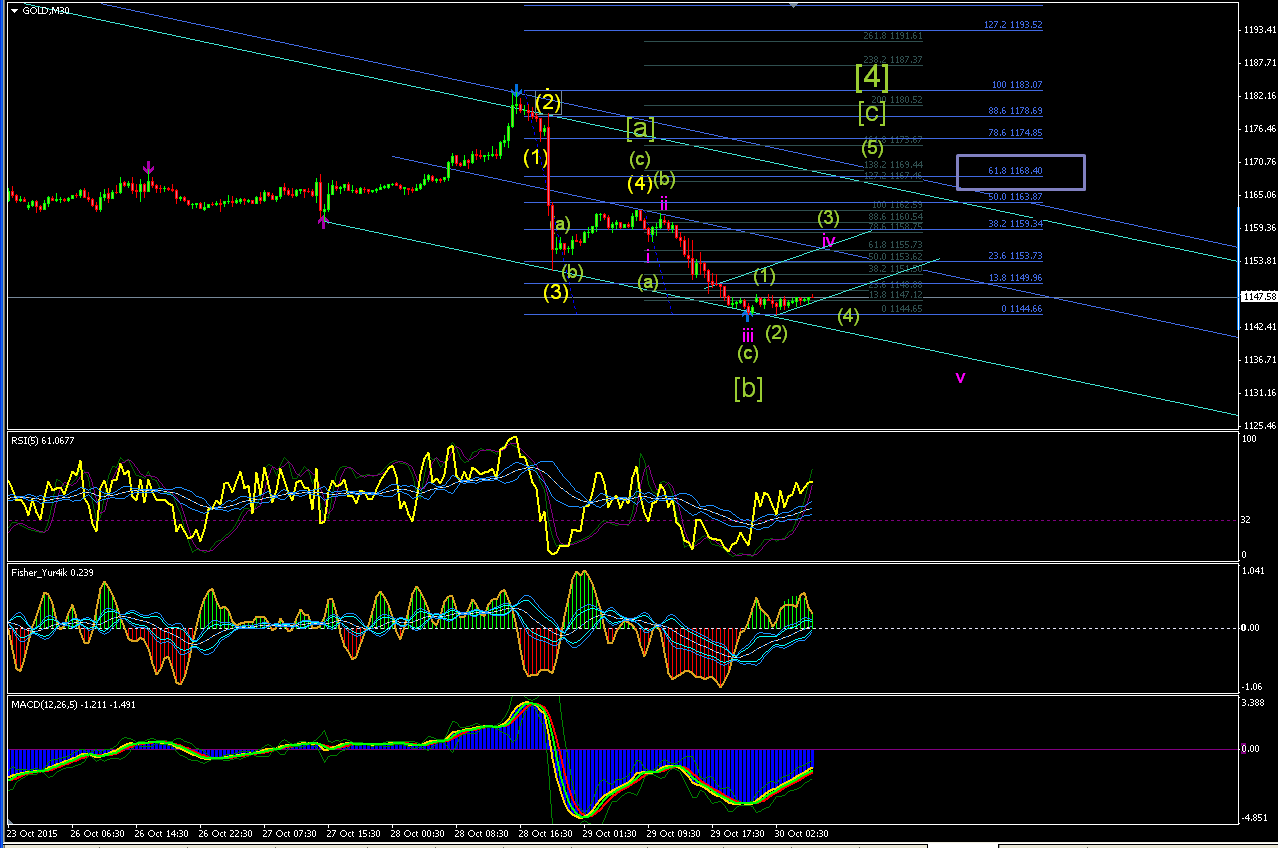Click time axis label 27 Oct 07:30

287,833
